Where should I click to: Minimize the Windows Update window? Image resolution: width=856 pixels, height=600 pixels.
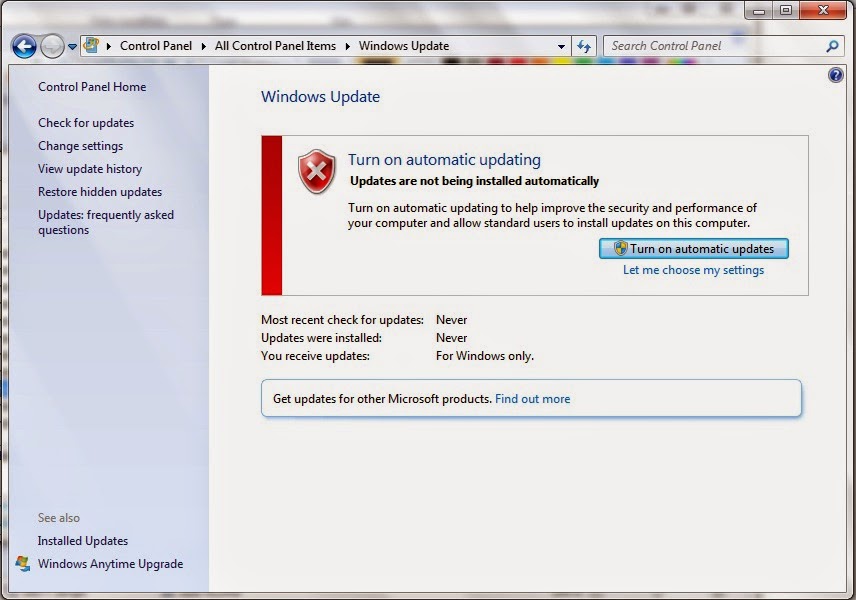click(759, 10)
